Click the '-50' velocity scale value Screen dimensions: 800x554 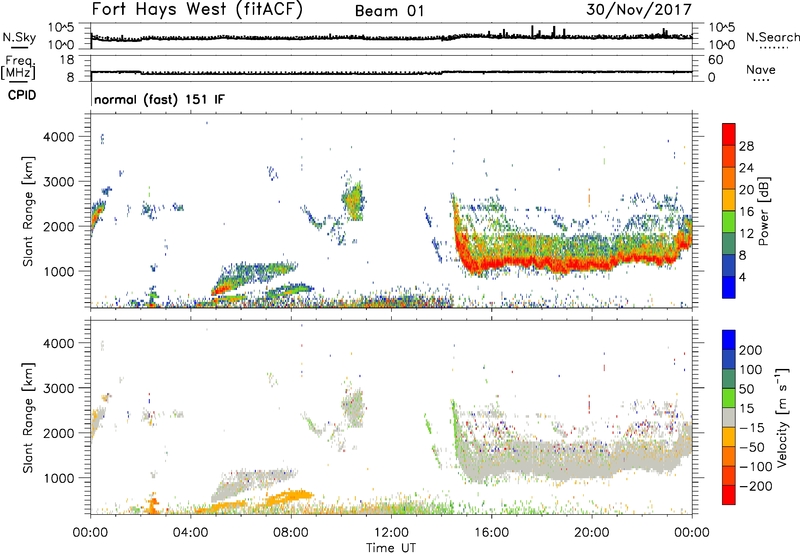[x=751, y=447]
